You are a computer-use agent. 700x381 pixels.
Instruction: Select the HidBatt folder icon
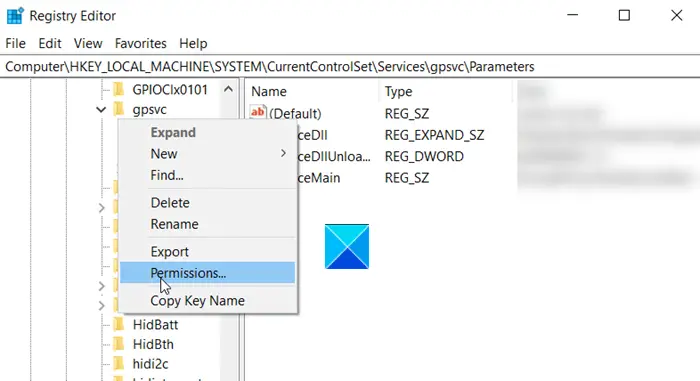[x=119, y=324]
